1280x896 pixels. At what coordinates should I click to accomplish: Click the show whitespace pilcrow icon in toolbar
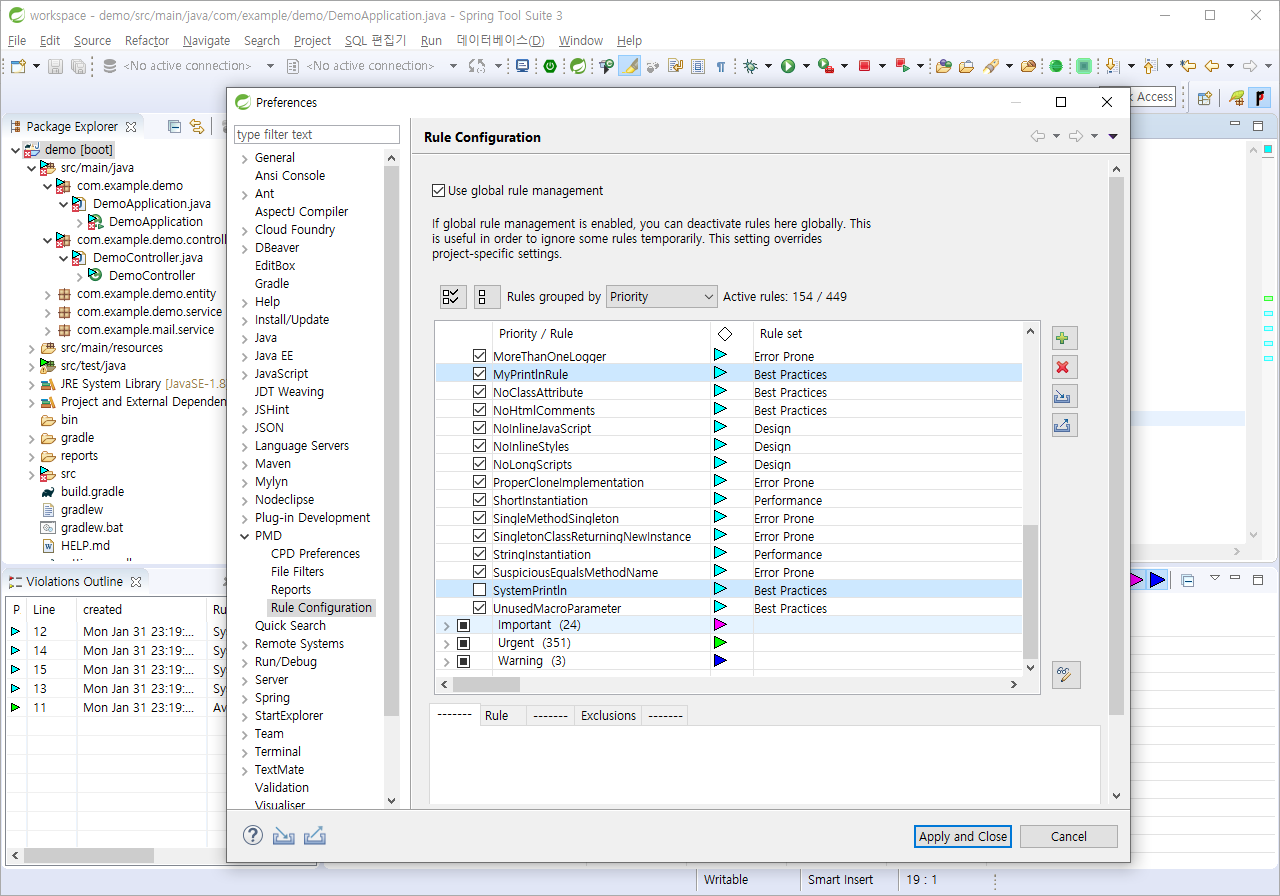click(721, 66)
